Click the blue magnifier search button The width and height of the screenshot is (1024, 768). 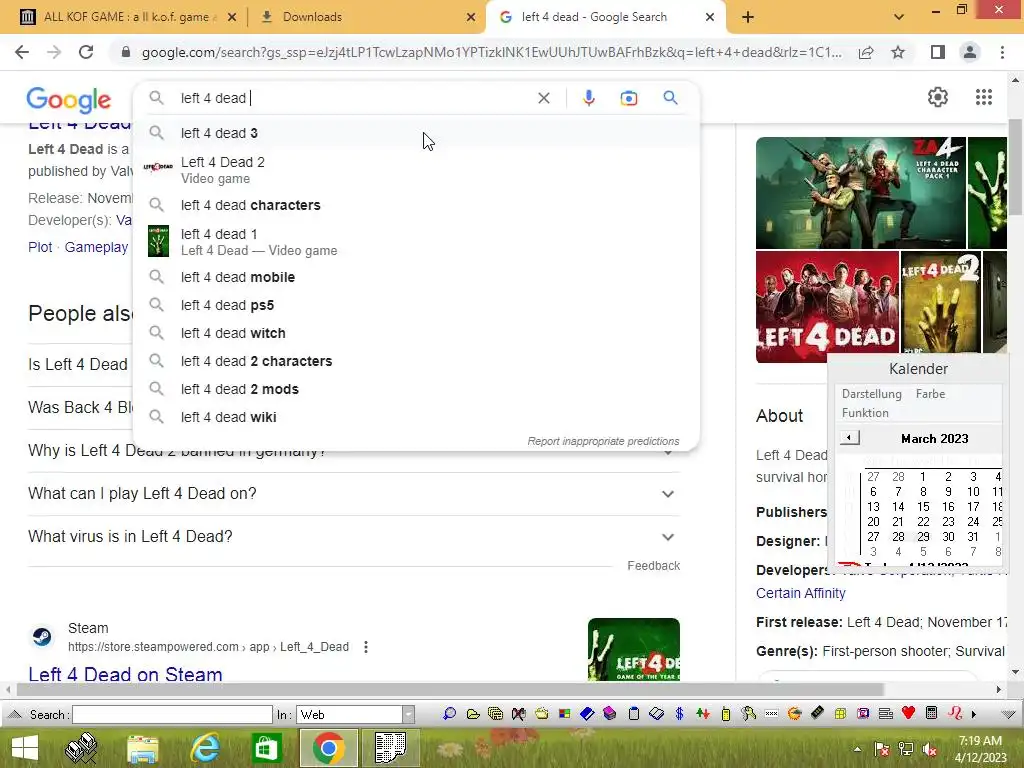tap(670, 98)
